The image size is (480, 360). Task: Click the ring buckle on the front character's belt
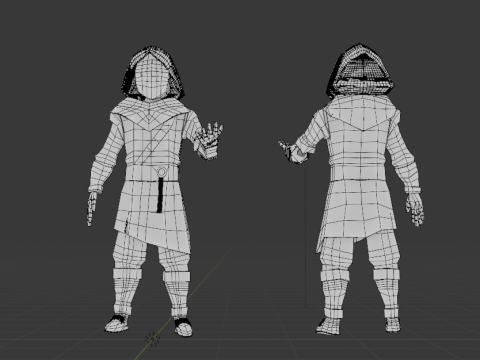tap(161, 172)
